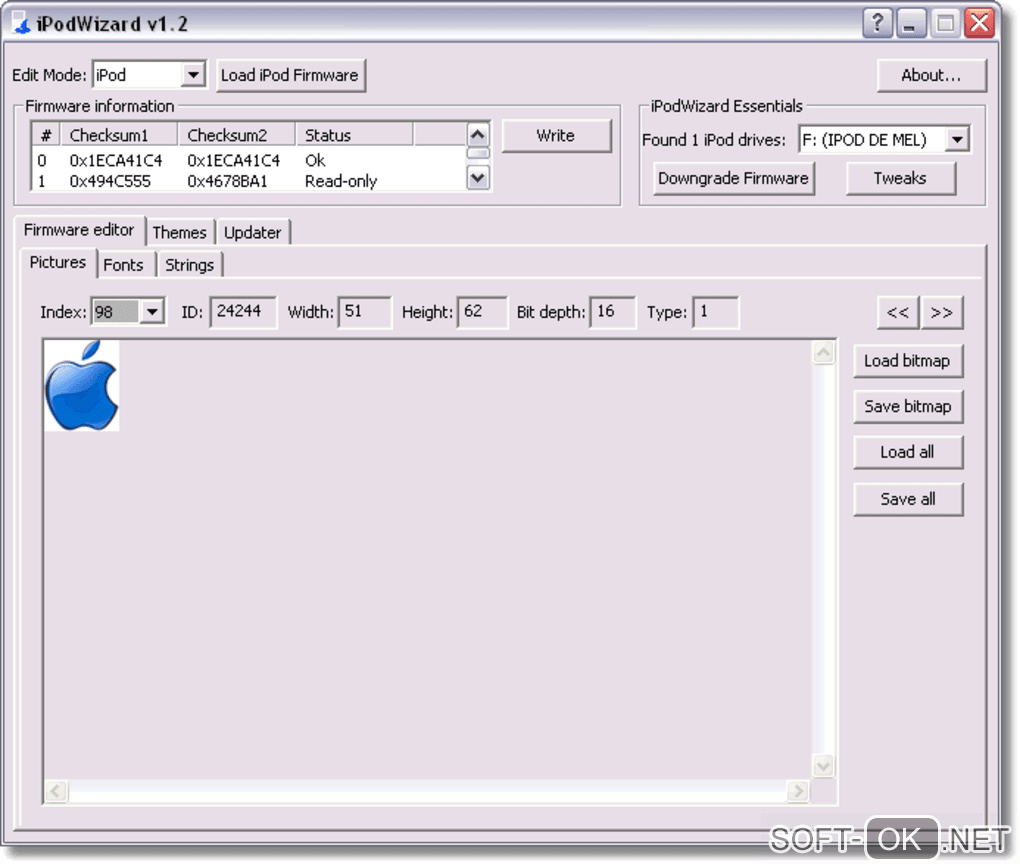The image size is (1020, 864).
Task: Click checksum value 0x494C555
Action: tap(110, 182)
